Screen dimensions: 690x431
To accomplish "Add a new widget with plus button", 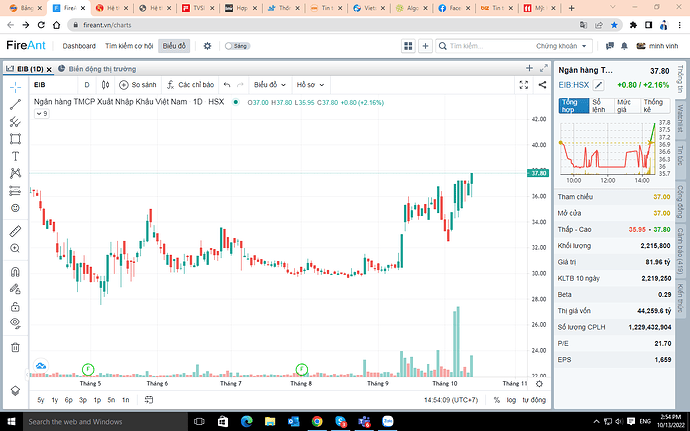I will 425,46.
